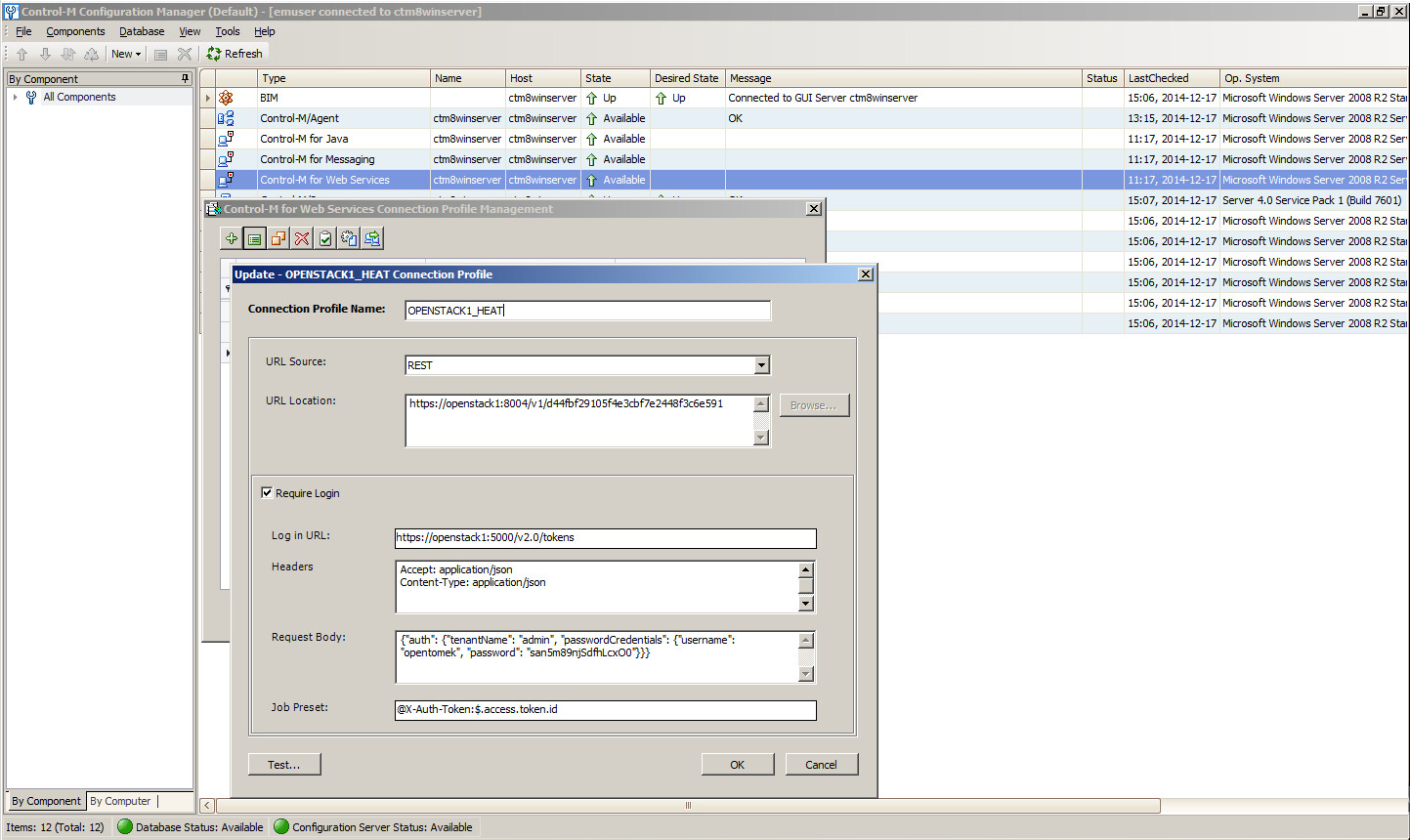
Task: Click the Up arrow toolbar icon
Action: (x=21, y=55)
